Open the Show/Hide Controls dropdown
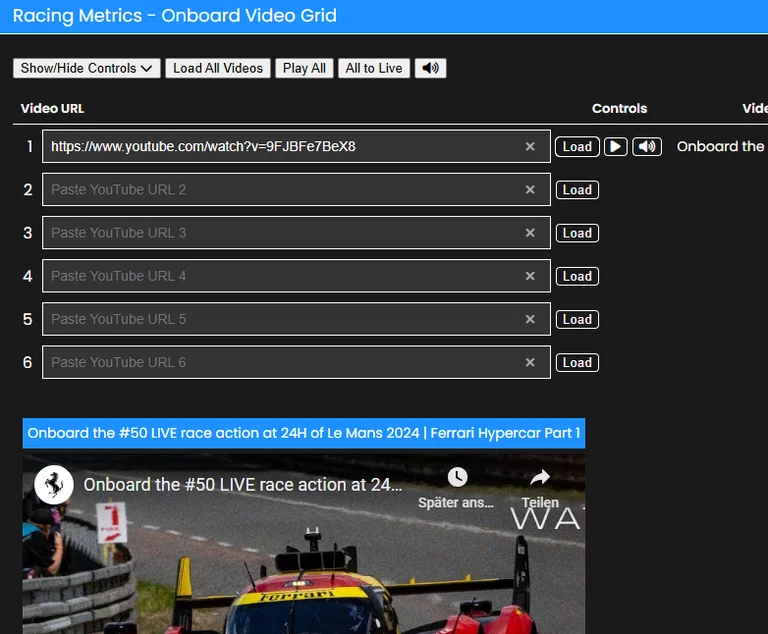The width and height of the screenshot is (768, 634). click(x=87, y=68)
